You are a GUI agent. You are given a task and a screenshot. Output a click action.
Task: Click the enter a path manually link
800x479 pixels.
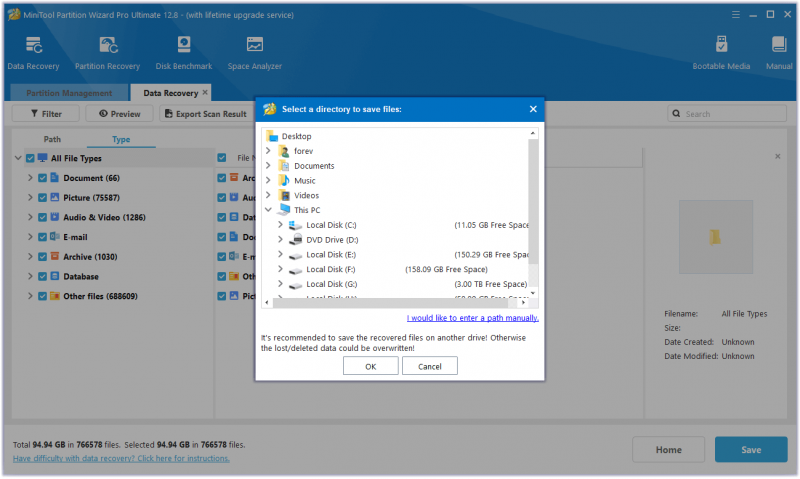click(472, 318)
